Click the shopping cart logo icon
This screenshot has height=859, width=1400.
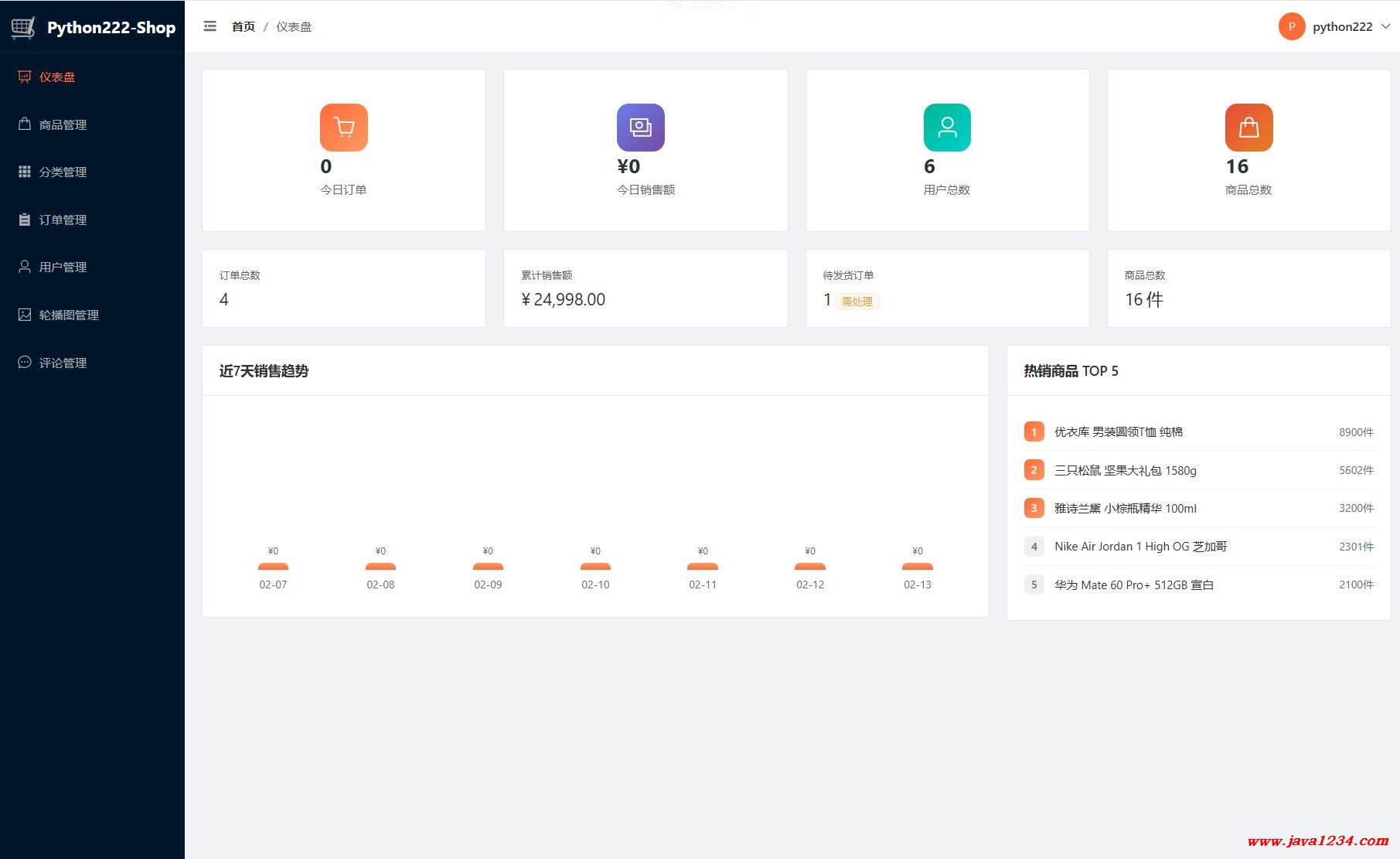23,28
